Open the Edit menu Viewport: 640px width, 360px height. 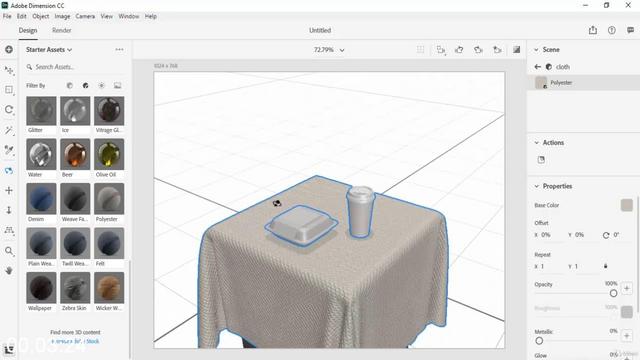(x=22, y=16)
